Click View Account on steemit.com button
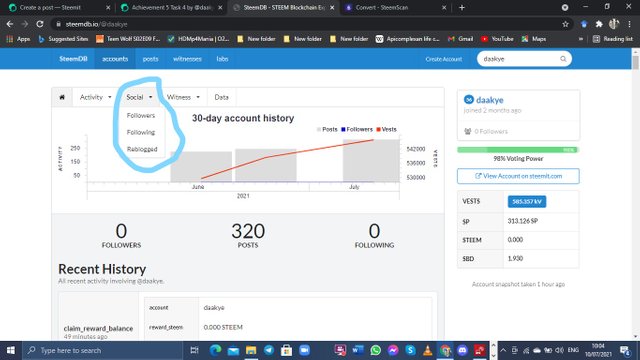This screenshot has height=360, width=640. pos(518,176)
